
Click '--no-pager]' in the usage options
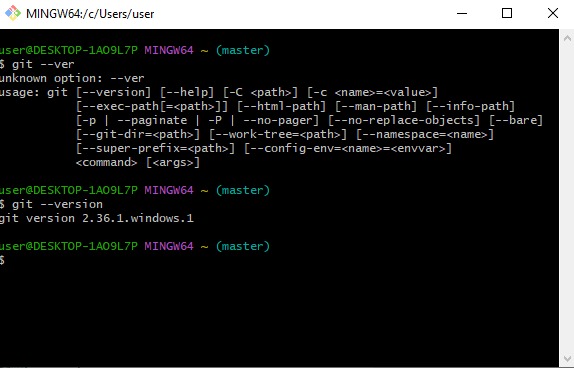(281, 120)
